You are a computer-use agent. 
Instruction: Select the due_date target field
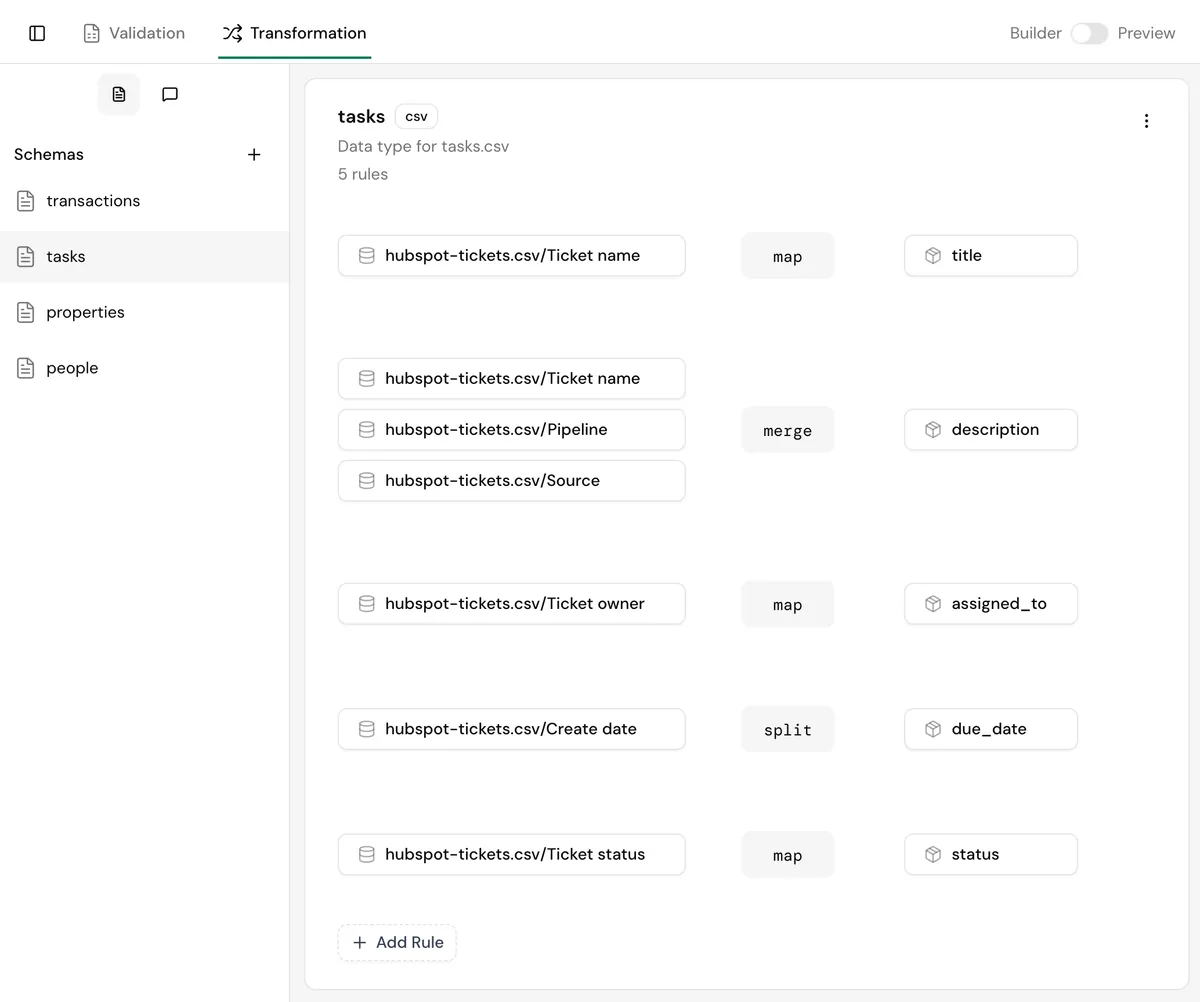(991, 729)
